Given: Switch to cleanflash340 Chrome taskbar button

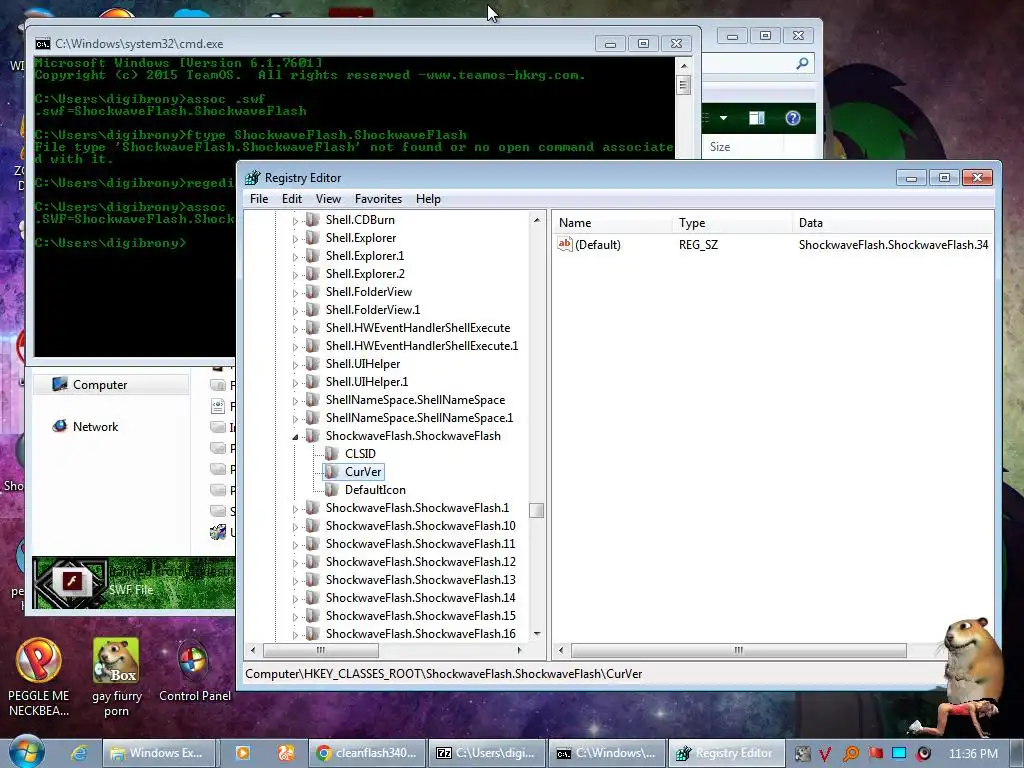Looking at the screenshot, I should pyautogui.click(x=367, y=753).
